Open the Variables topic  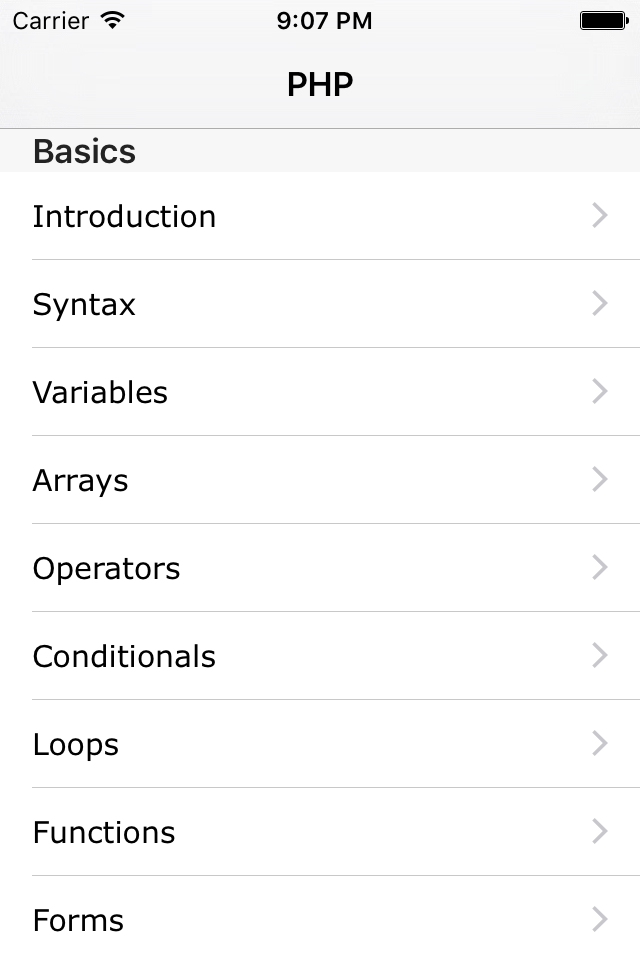100,392
